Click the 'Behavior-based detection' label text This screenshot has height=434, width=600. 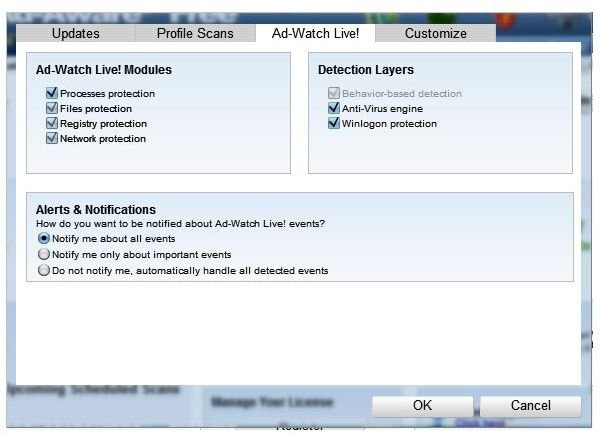pos(402,94)
